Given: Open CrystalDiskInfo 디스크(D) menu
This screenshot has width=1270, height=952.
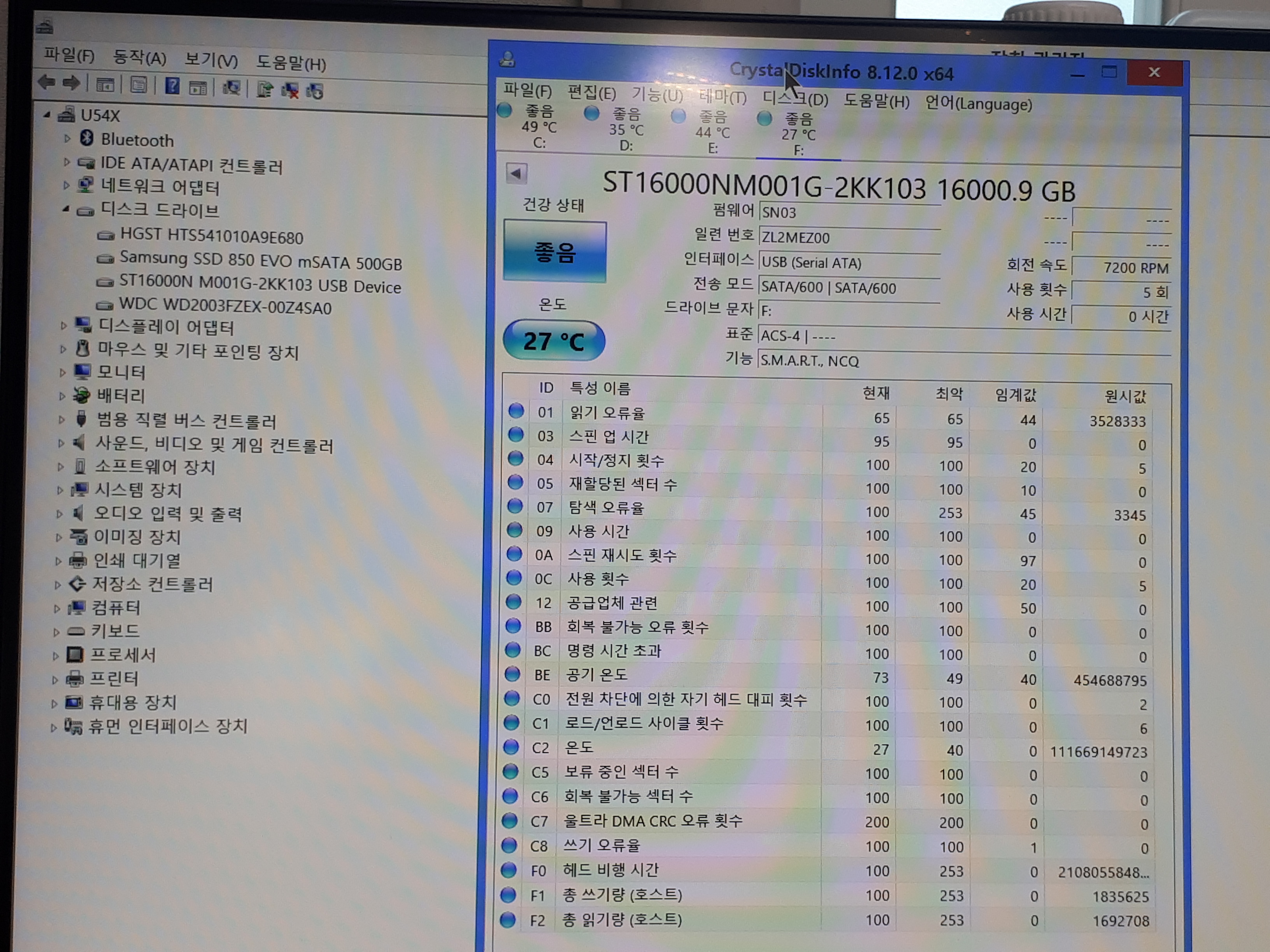Looking at the screenshot, I should pyautogui.click(x=795, y=99).
